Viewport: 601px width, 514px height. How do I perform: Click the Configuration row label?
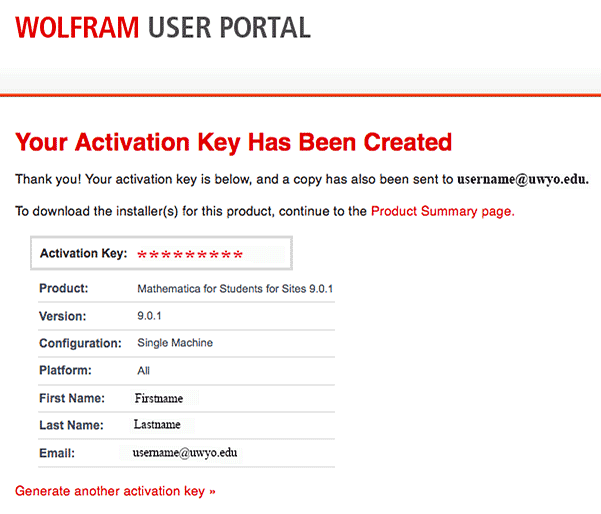pos(81,343)
